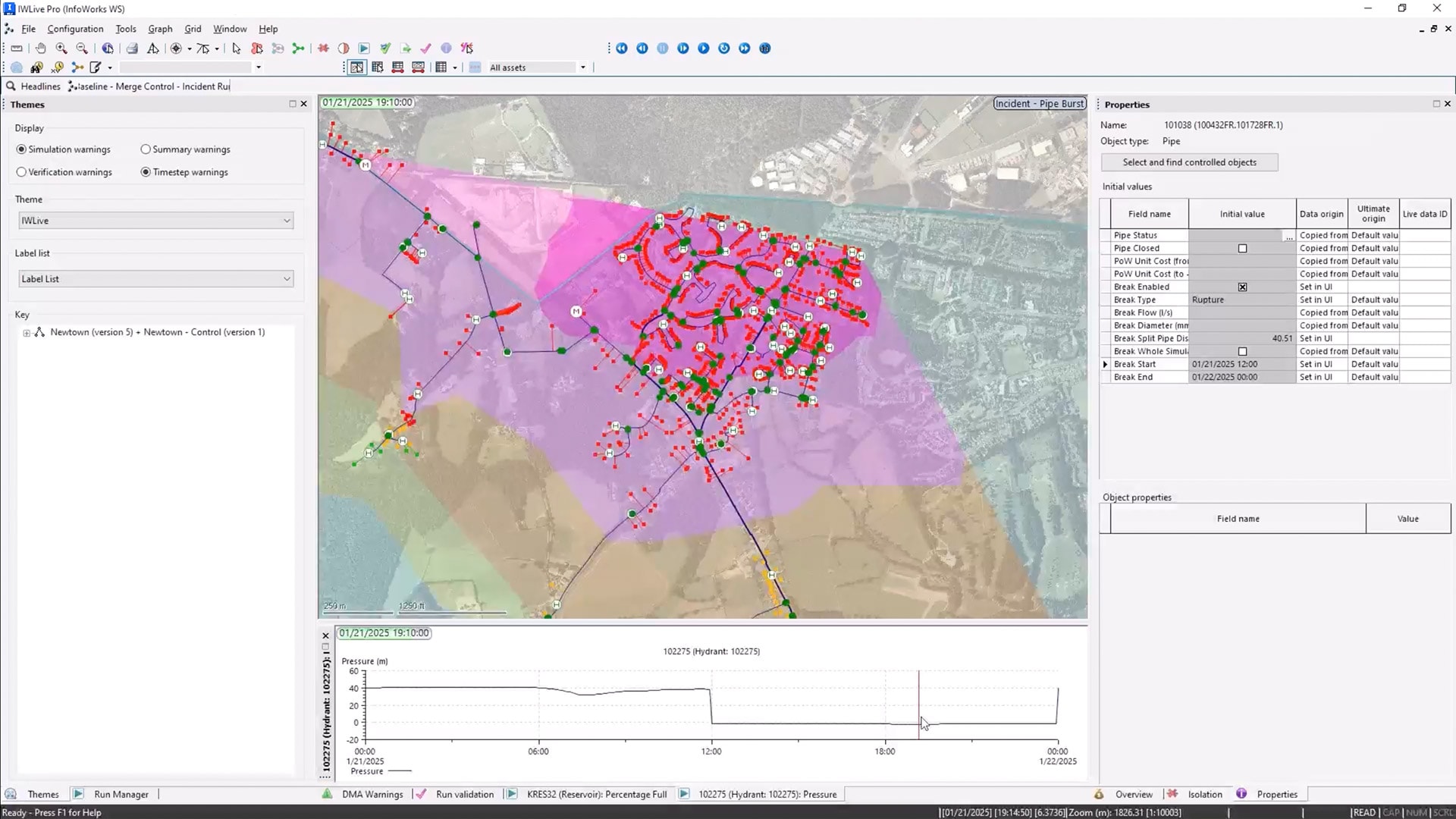Click Select and find controlled objects button
The width and height of the screenshot is (1456, 819).
tap(1189, 162)
